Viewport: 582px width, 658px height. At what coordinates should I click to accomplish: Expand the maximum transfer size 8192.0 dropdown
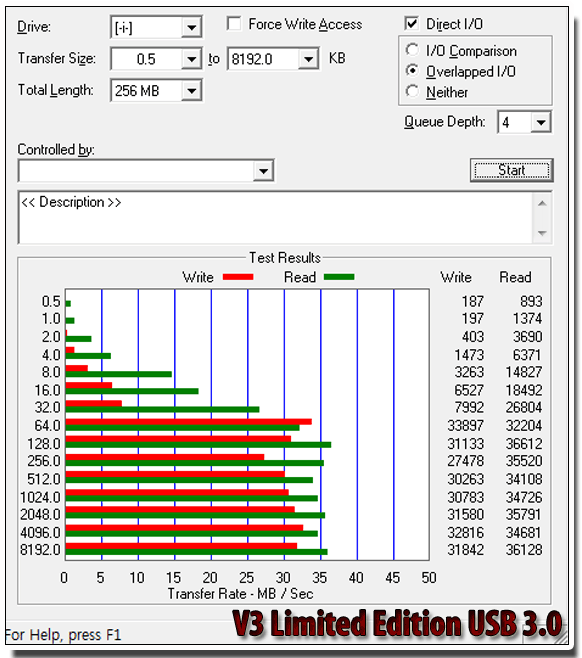308,59
